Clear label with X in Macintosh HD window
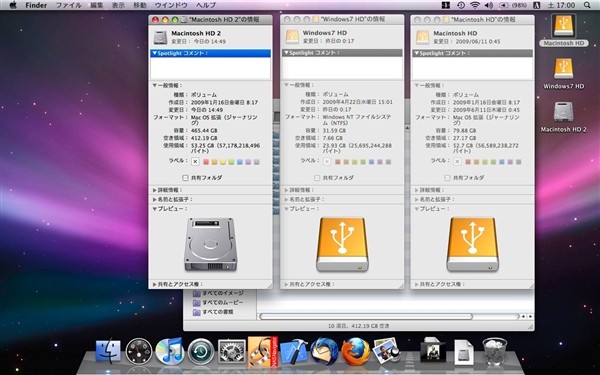 click(457, 161)
